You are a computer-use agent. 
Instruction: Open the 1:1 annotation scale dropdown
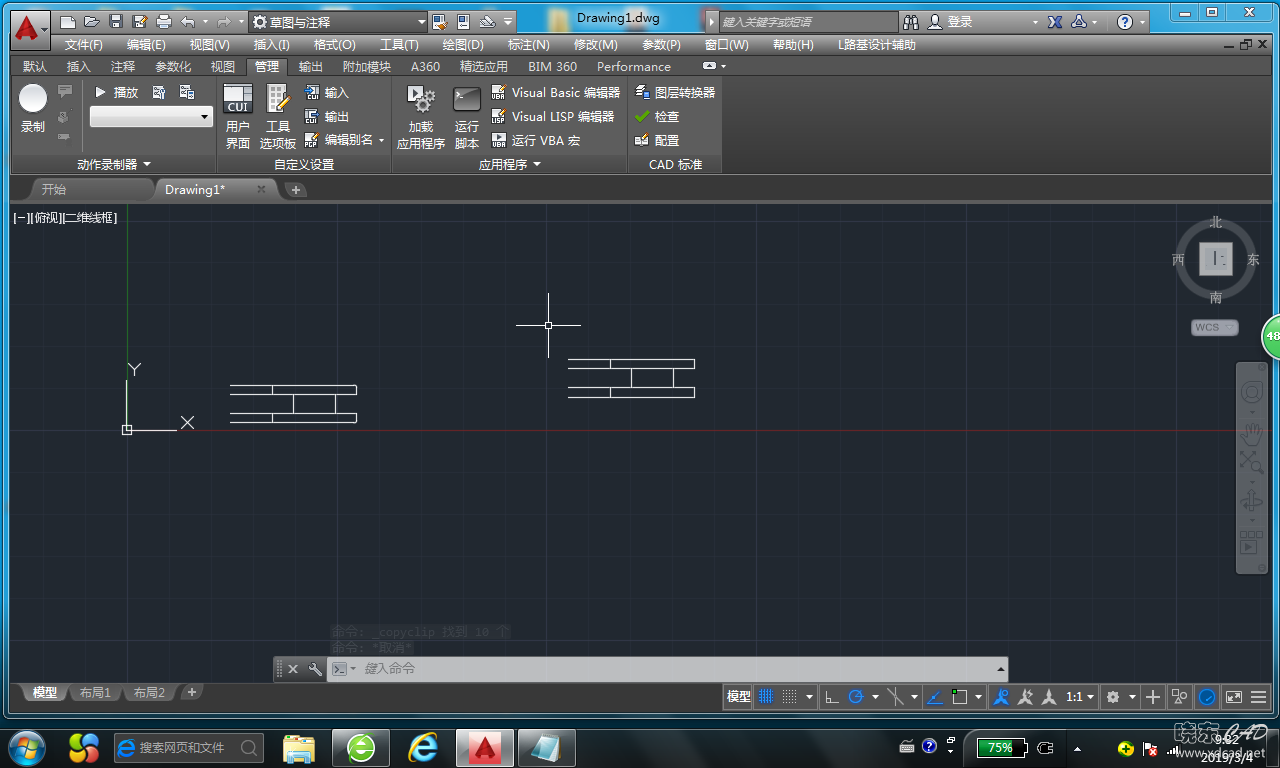point(1079,697)
